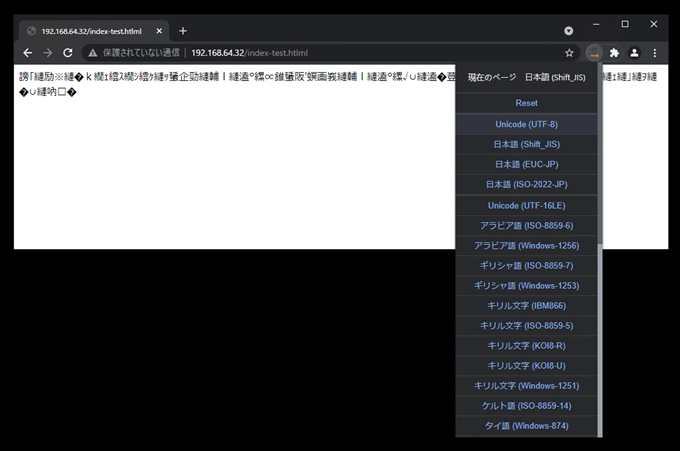Bookmark this page with the star icon
Viewport: 680px width, 451px height.
coord(569,53)
